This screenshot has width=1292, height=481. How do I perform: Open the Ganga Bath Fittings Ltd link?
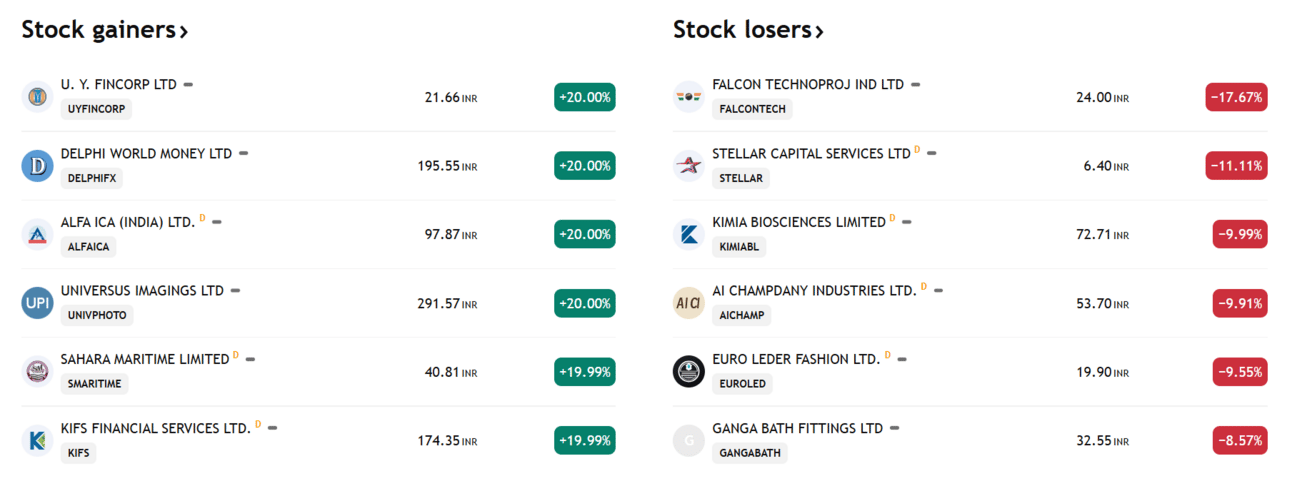pos(797,428)
